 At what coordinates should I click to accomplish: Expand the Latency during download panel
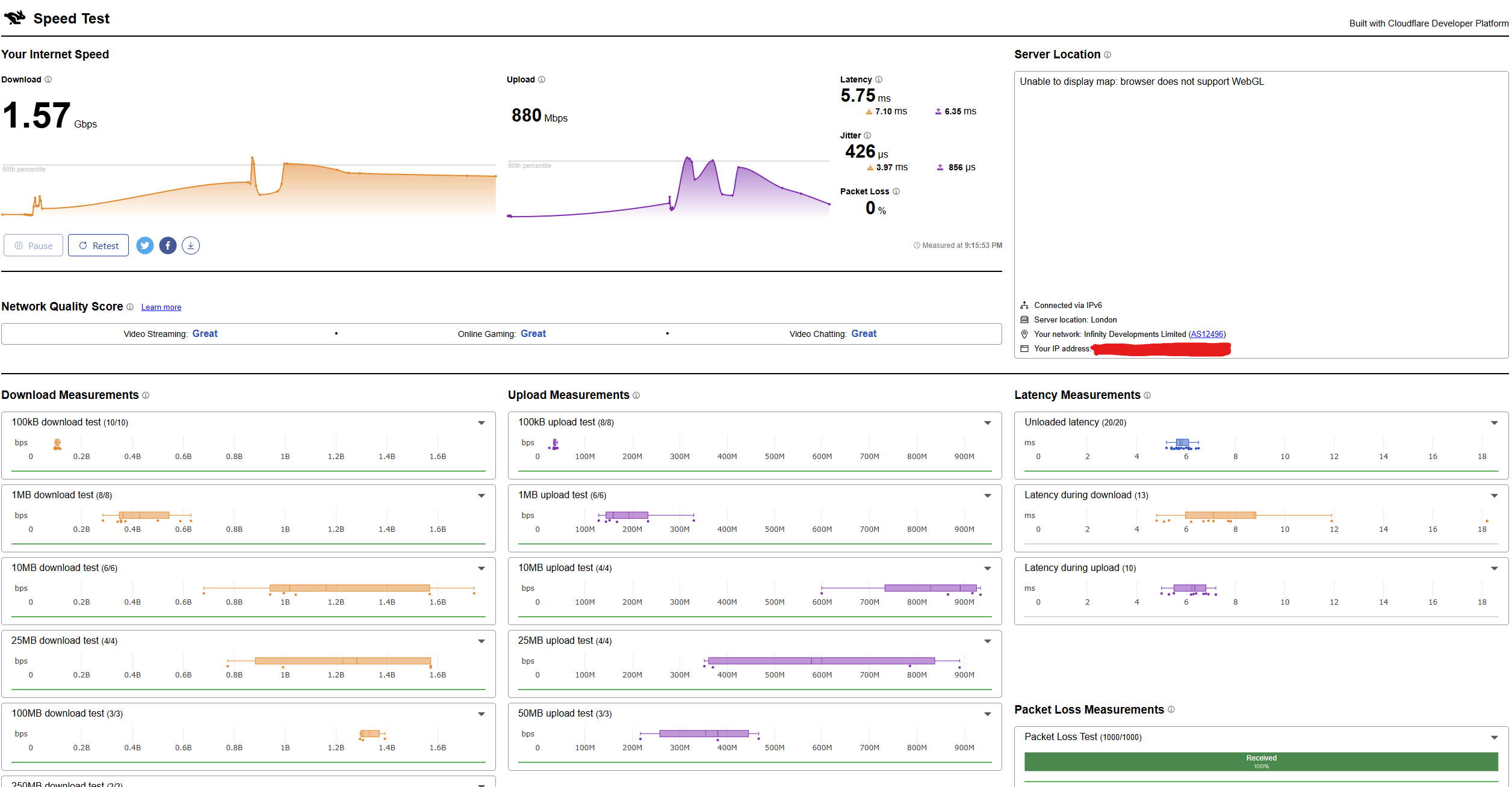[x=1495, y=496]
